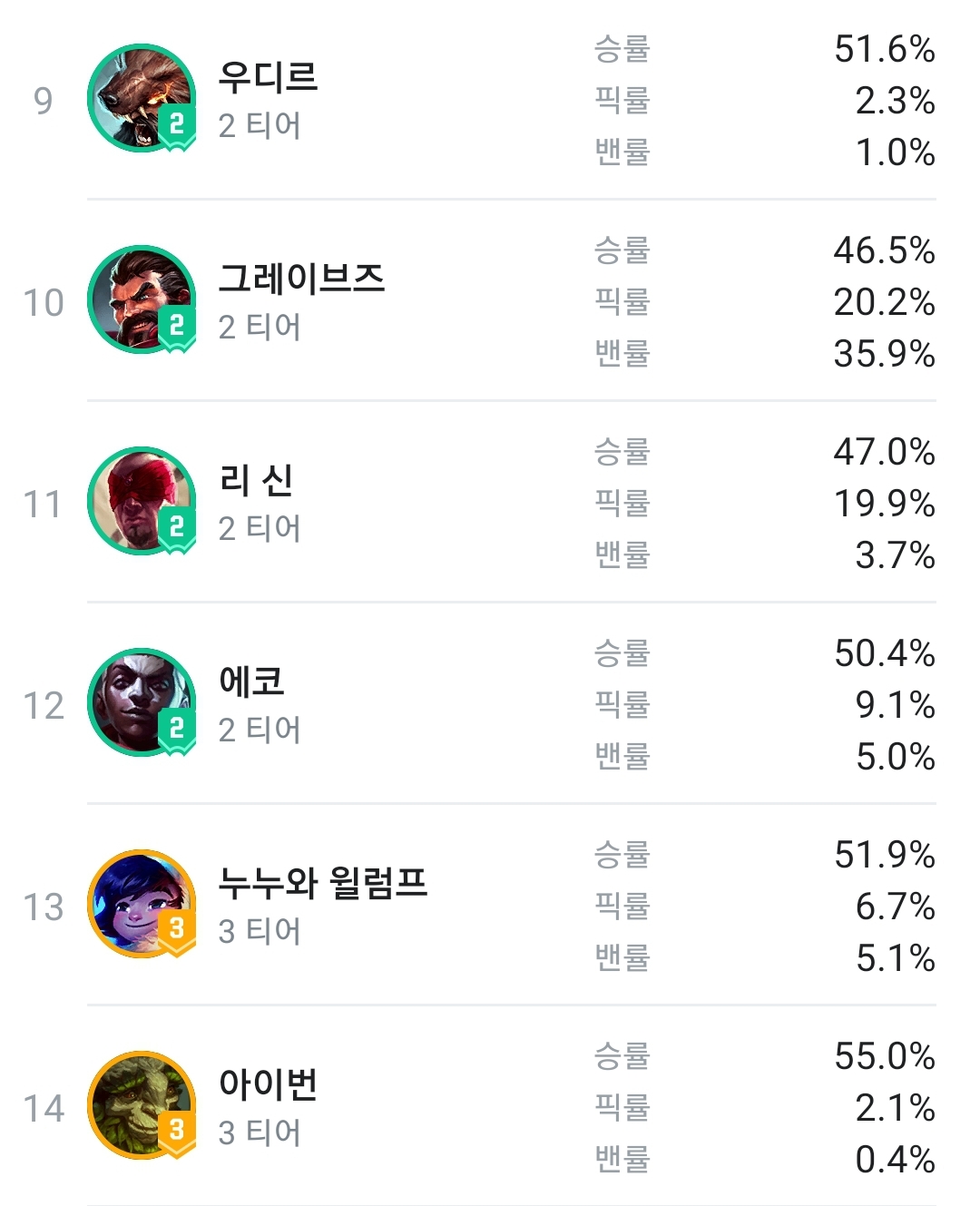
Task: Click 리 신 pick rate 19.9%
Action: pos(885,504)
